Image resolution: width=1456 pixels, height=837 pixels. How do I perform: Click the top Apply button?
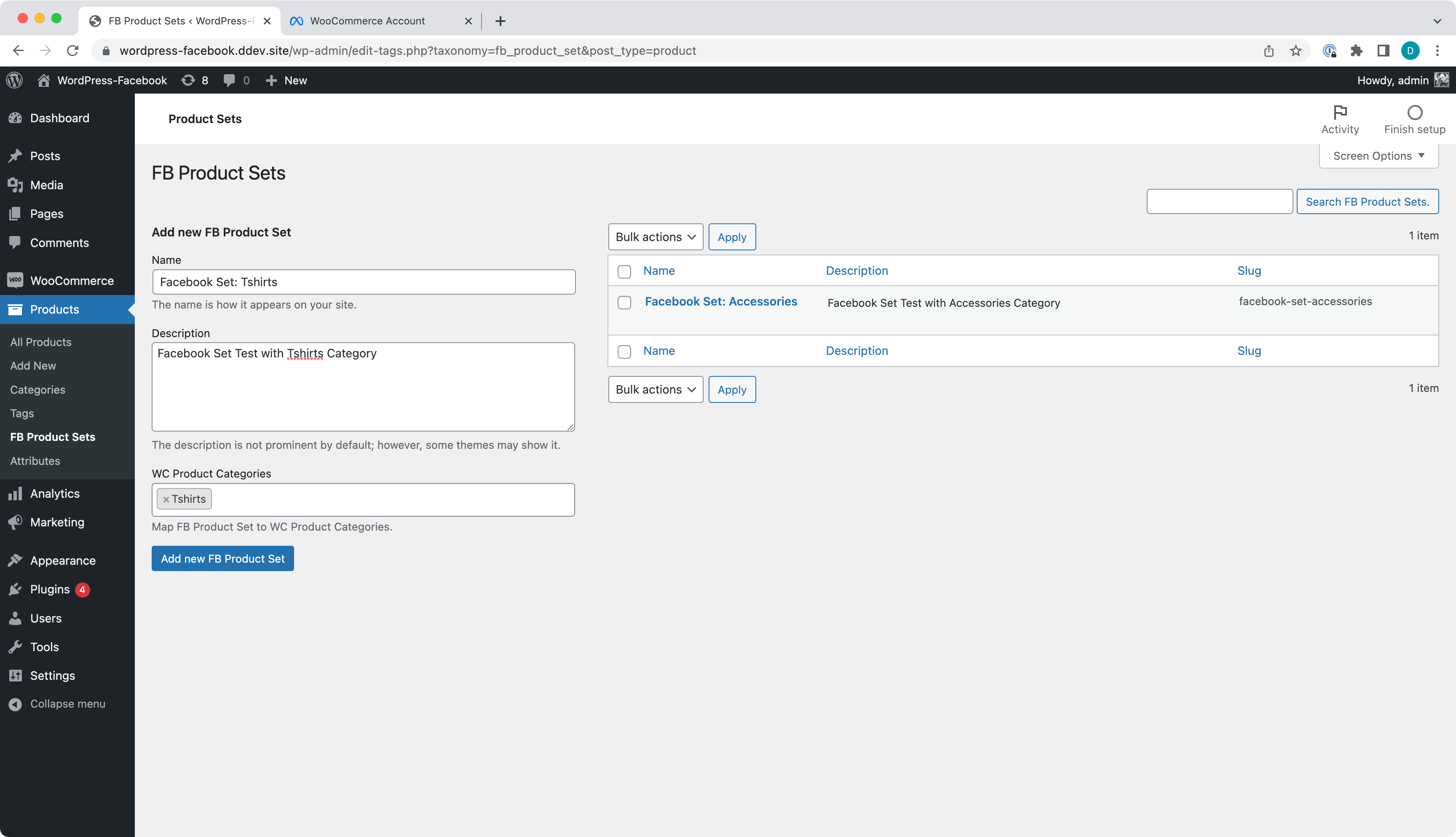click(732, 237)
